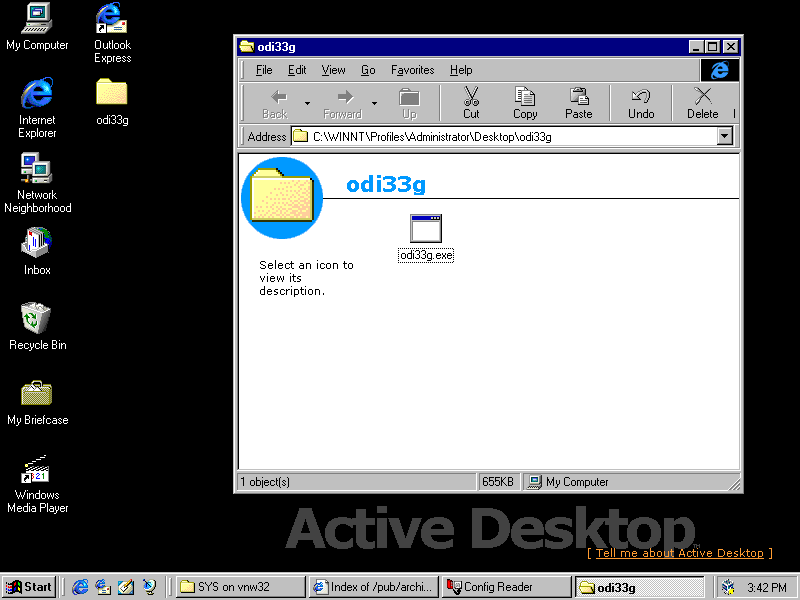Click the Delete toolbar button
The image size is (800, 600).
click(x=703, y=104)
